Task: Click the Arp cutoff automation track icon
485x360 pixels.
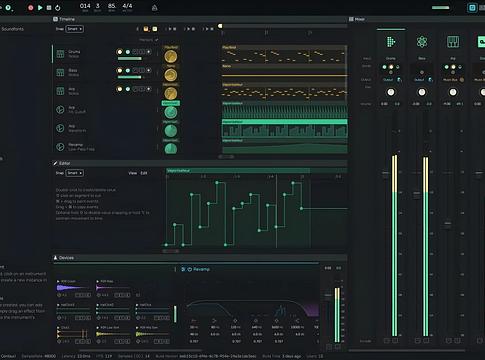Action: pyautogui.click(x=60, y=110)
